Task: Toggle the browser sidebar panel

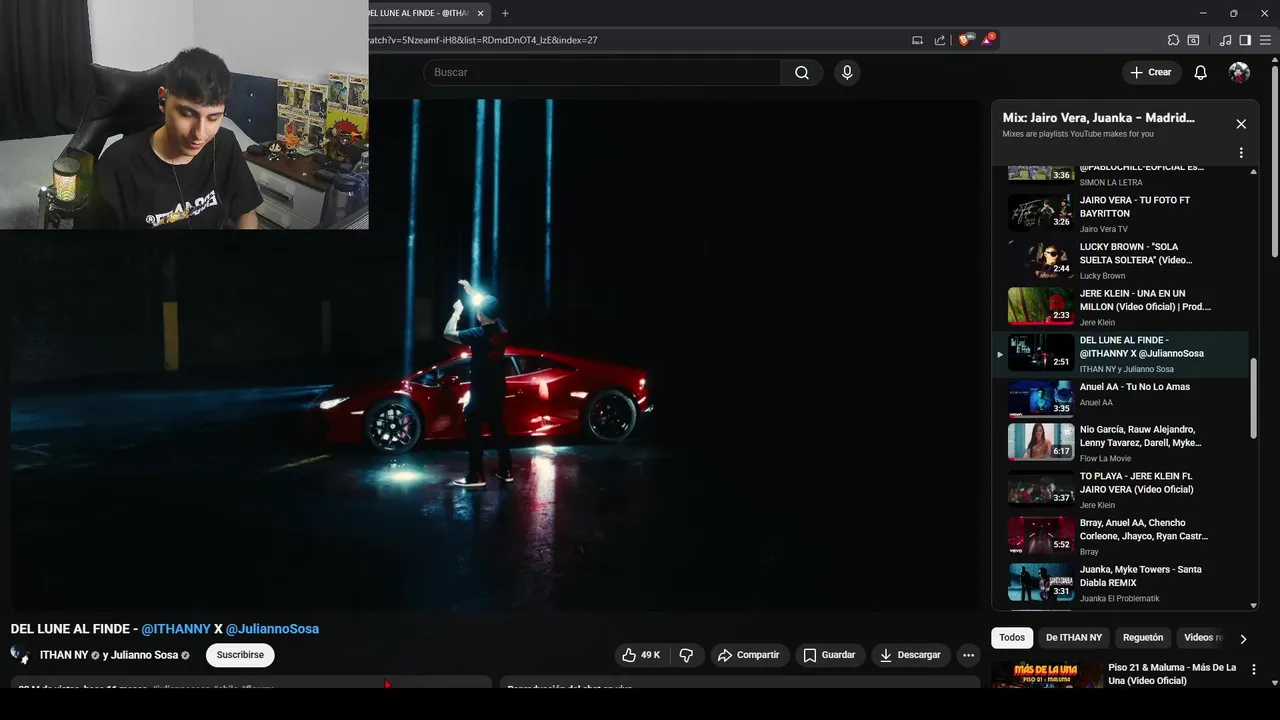Action: pyautogui.click(x=1245, y=40)
